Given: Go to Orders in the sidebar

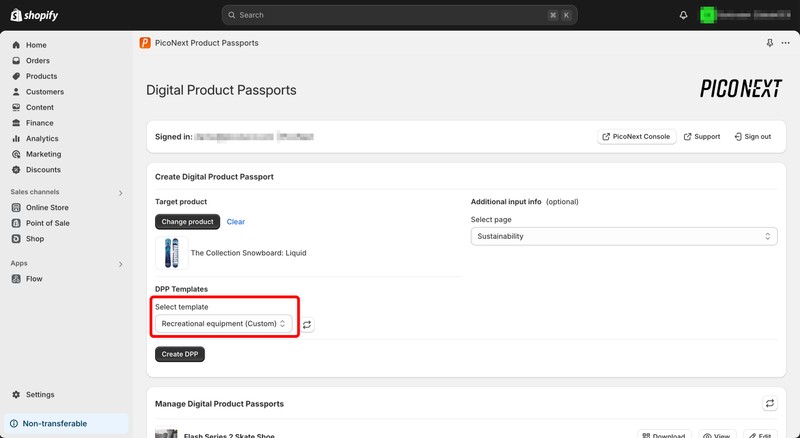Looking at the screenshot, I should point(36,61).
